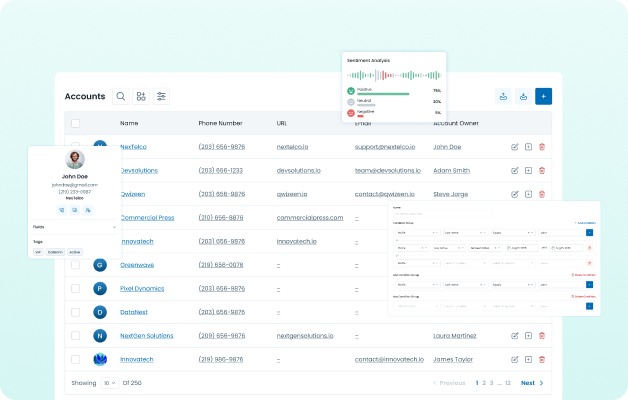
Task: Select the NextGen Solutions row checkbox
Action: pos(75,336)
